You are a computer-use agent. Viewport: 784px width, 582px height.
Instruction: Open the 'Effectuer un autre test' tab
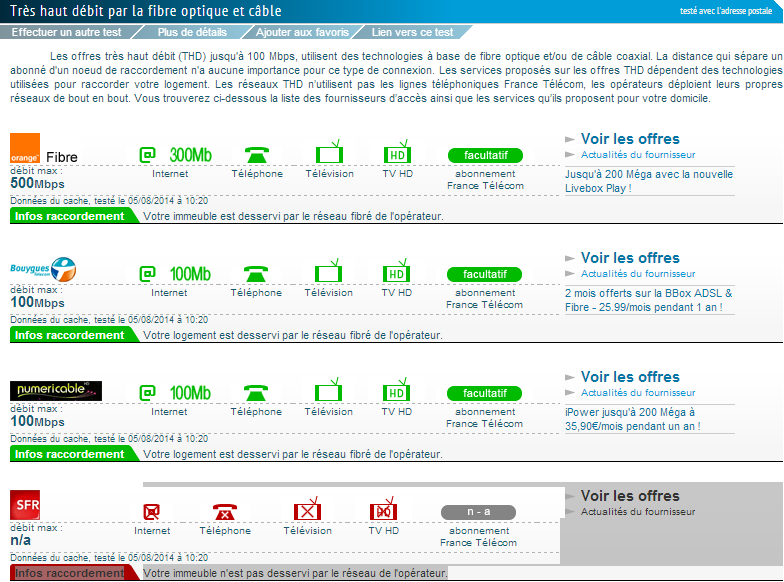67,33
